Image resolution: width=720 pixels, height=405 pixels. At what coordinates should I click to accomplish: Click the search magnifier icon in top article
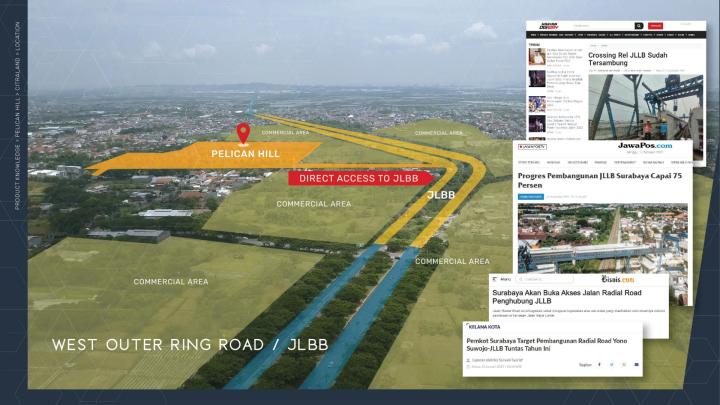click(639, 26)
